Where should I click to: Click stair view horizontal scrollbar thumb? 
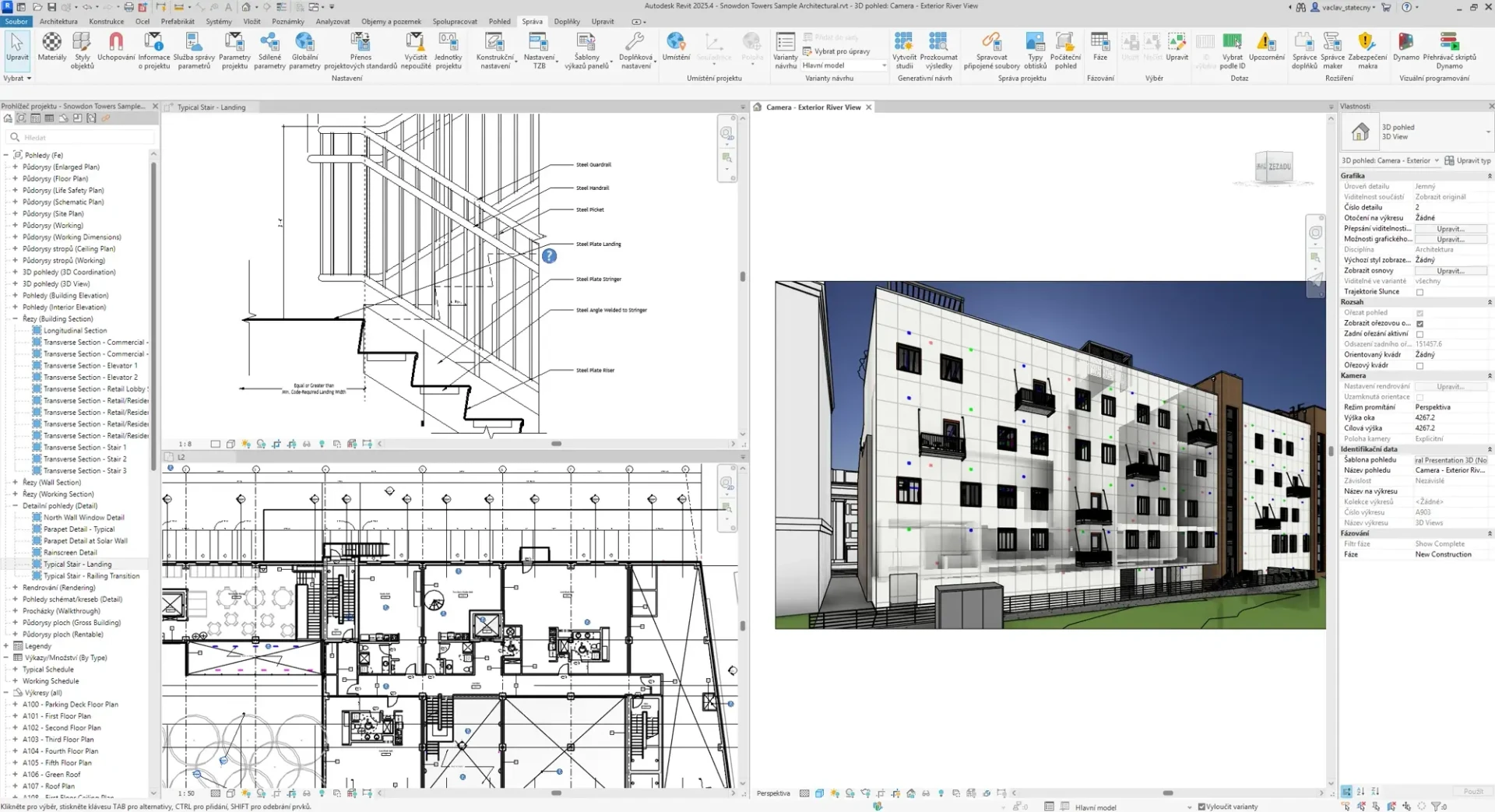pyautogui.click(x=556, y=444)
